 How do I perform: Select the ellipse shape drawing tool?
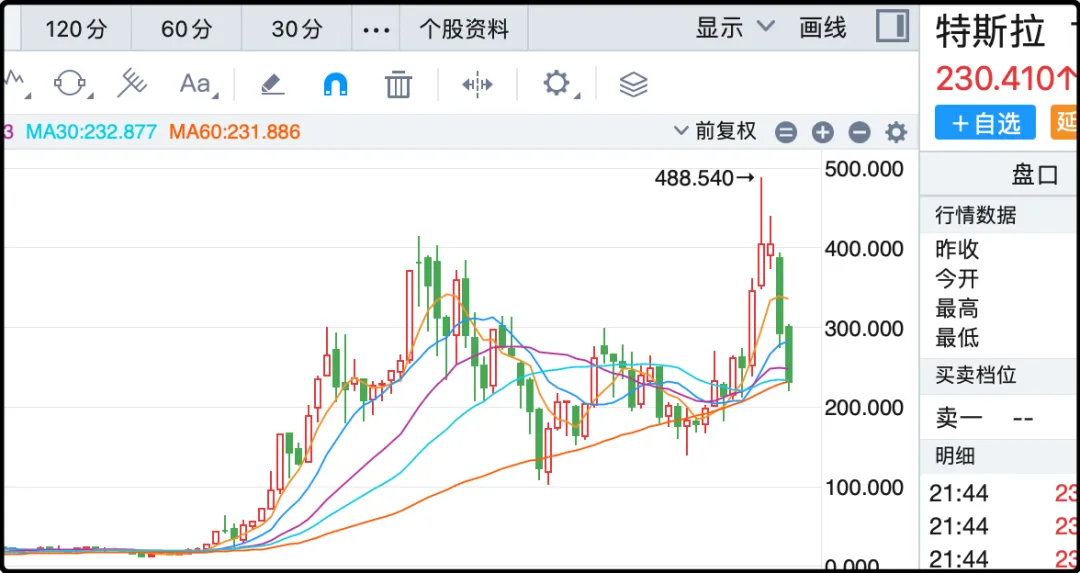[69, 84]
